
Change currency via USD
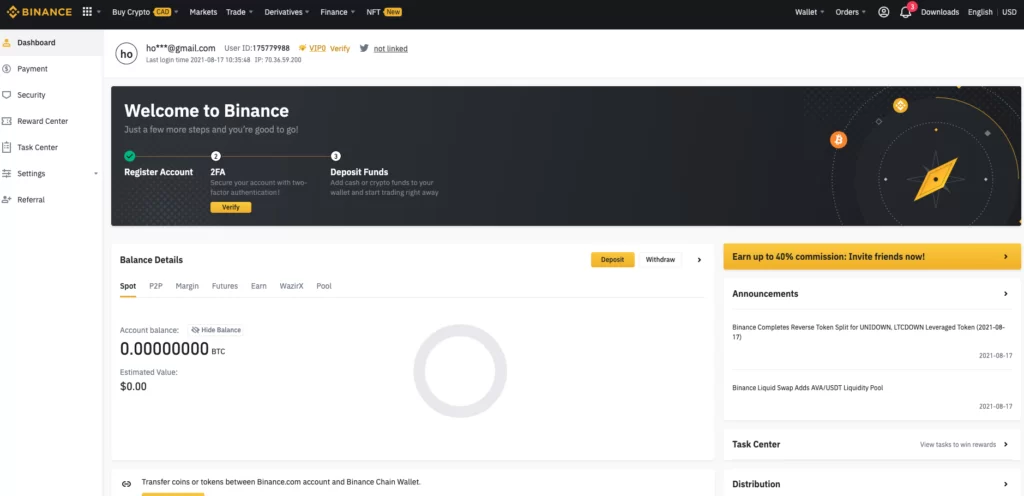pyautogui.click(x=1009, y=12)
